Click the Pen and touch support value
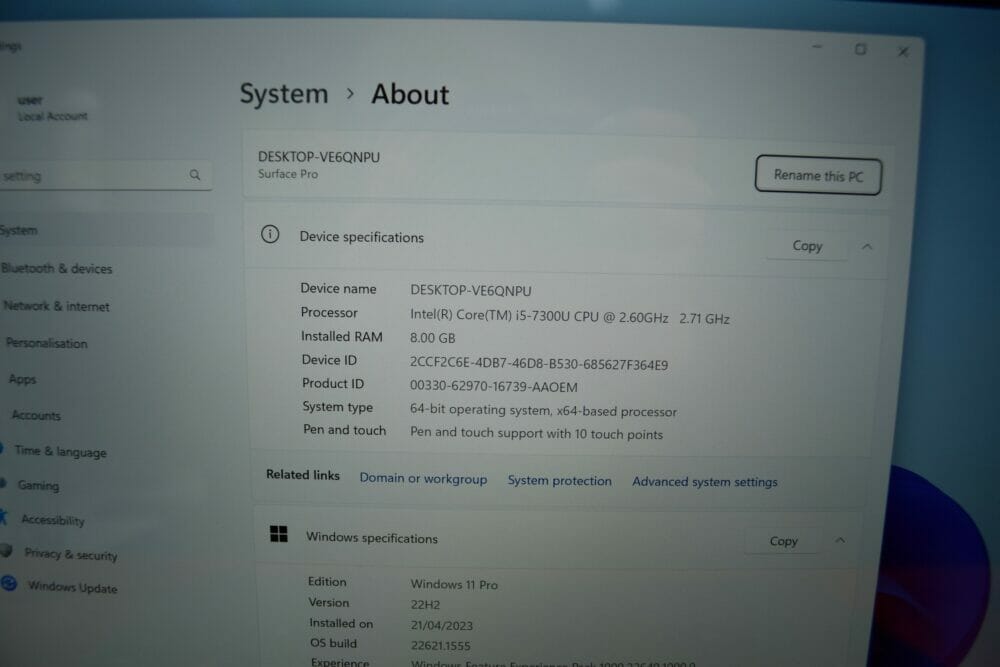 click(536, 433)
